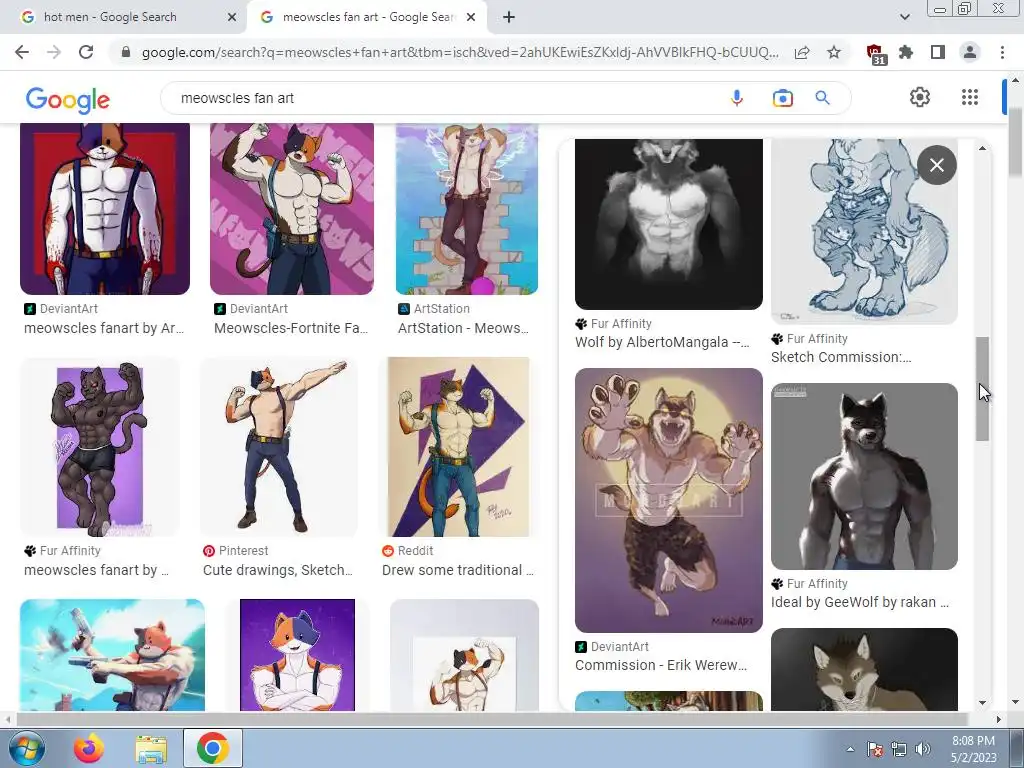
Task: Open the uBlock extension badge showing 31
Action: [x=875, y=54]
